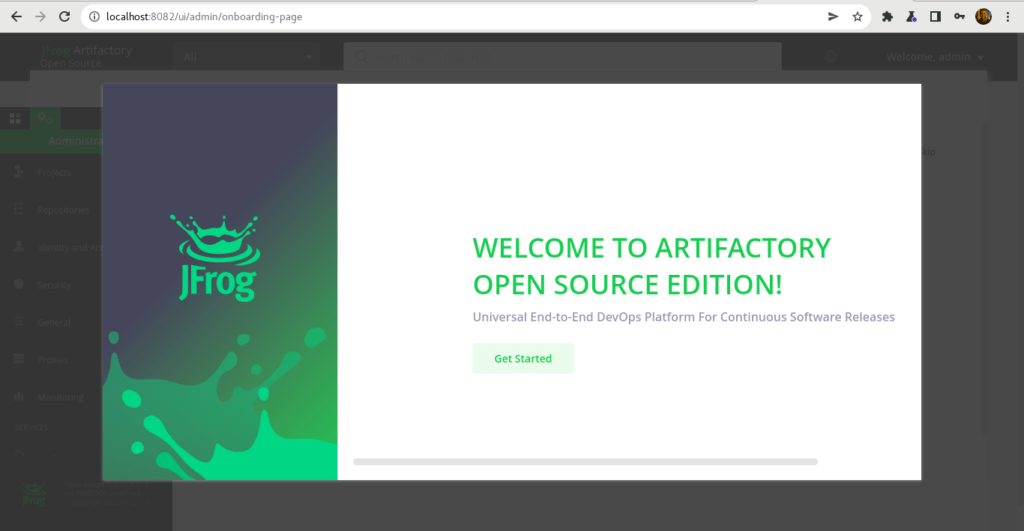
Task: Open the Projects sidebar item
Action: pyautogui.click(x=54, y=172)
